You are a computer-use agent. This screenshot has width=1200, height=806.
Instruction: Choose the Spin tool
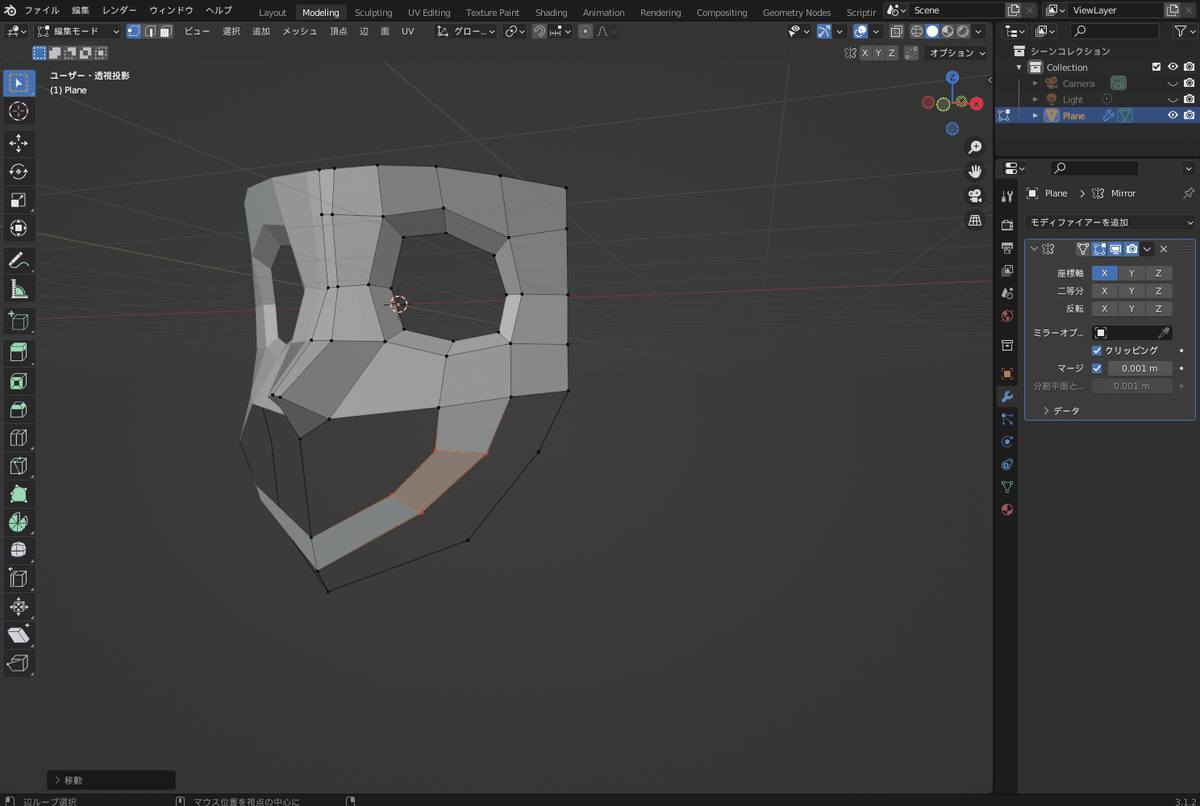click(x=19, y=522)
